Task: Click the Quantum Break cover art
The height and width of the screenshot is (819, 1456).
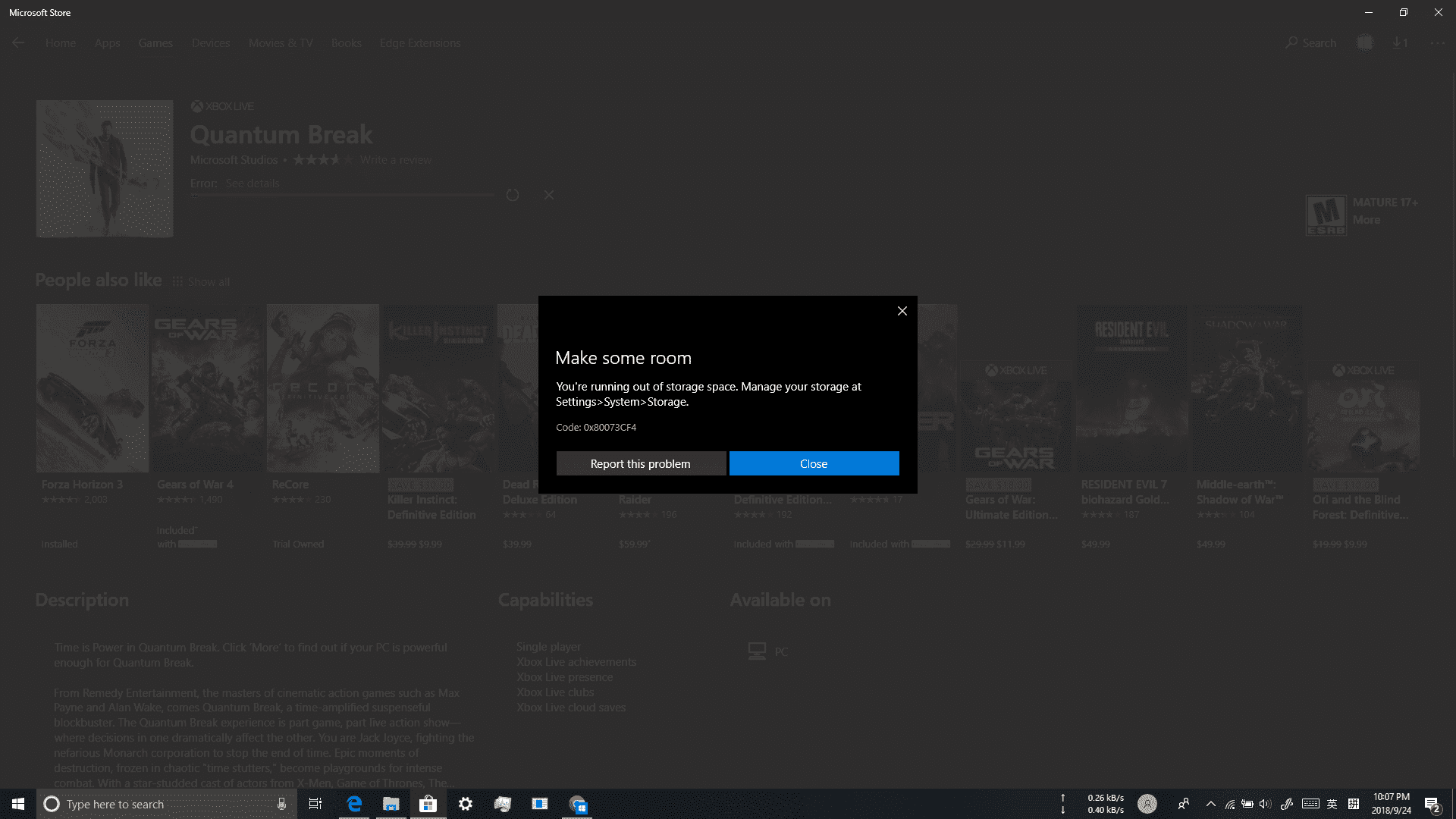Action: 105,168
